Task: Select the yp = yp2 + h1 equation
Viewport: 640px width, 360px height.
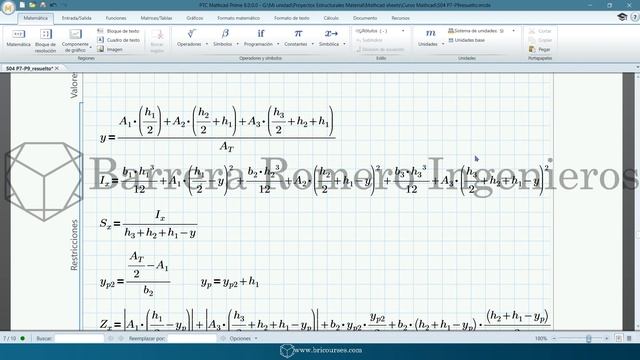Action: 230,282
